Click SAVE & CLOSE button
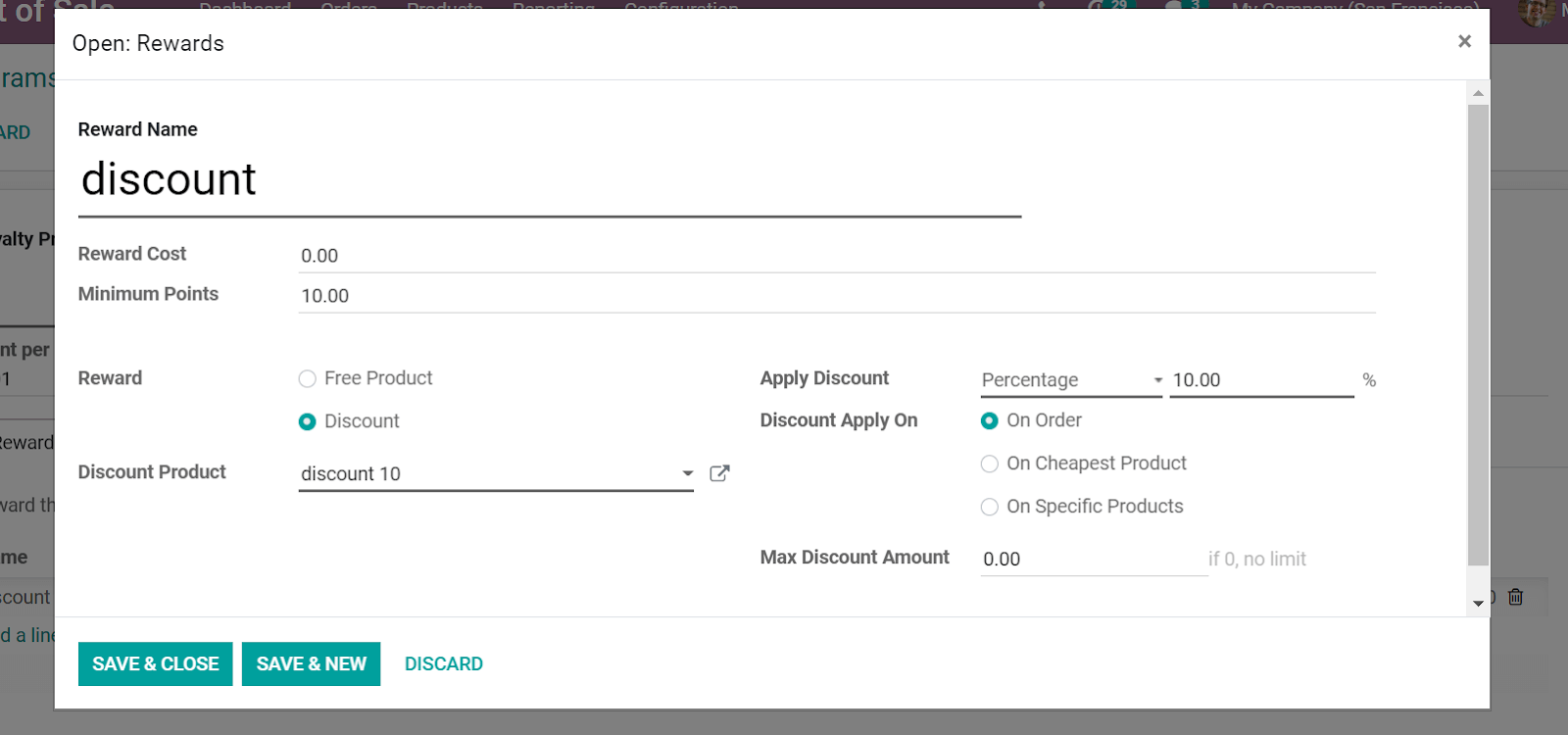 tap(155, 663)
